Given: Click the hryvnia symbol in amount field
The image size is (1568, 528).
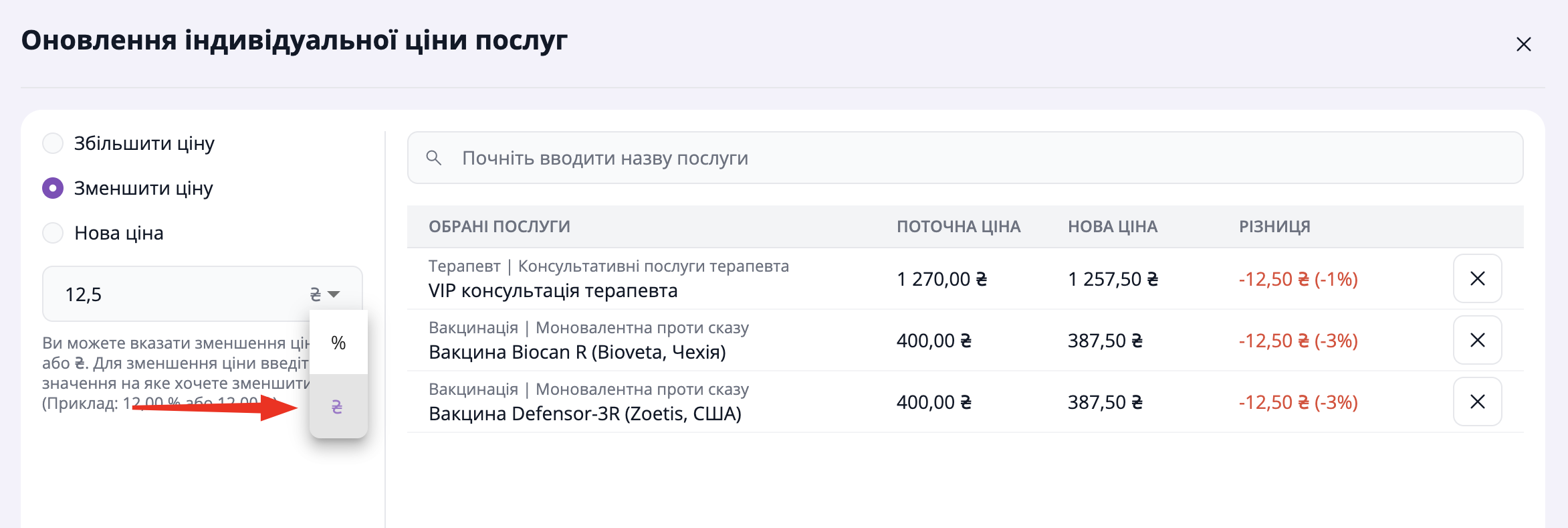Looking at the screenshot, I should point(316,294).
